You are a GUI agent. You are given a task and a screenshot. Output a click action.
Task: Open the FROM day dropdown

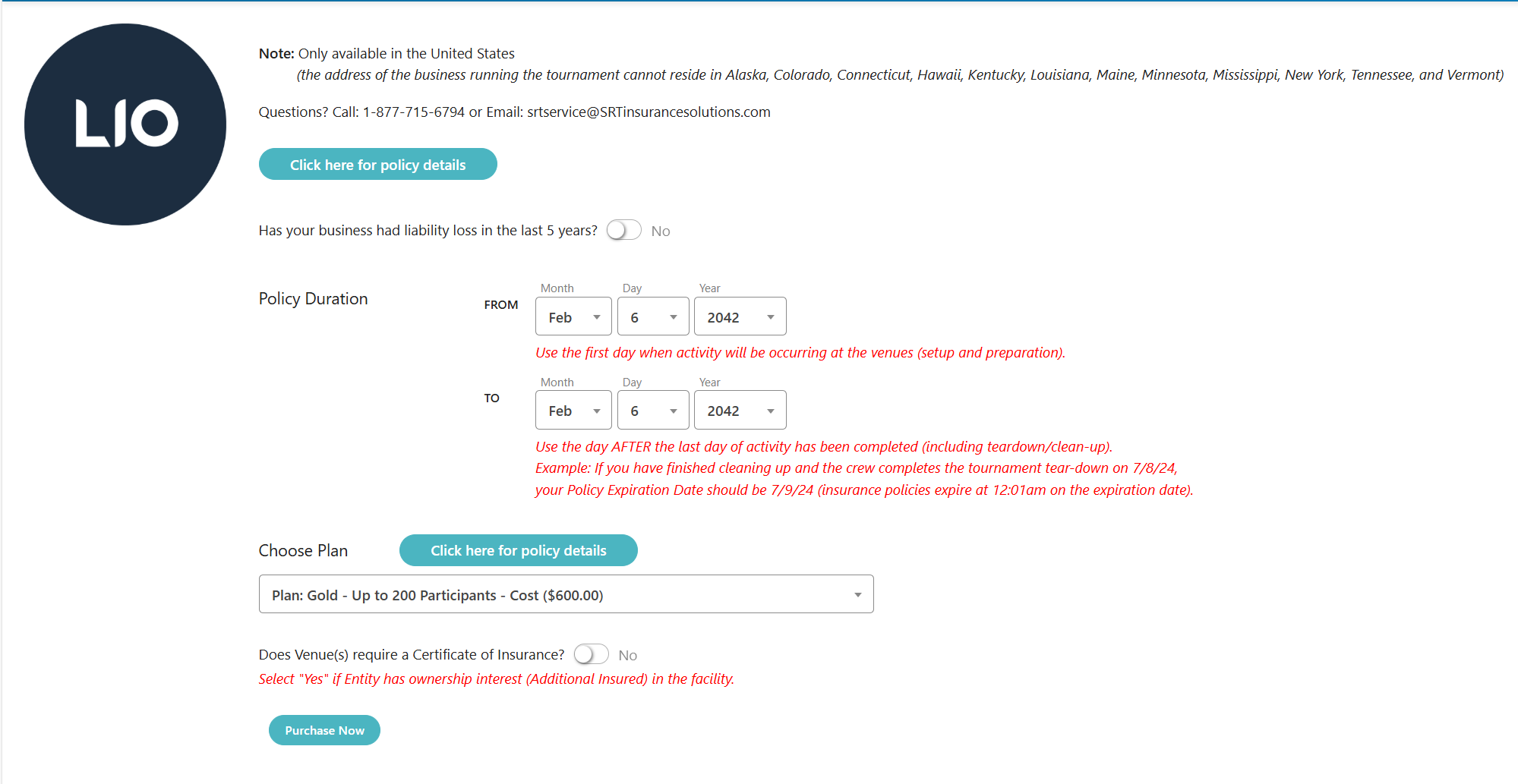pyautogui.click(x=653, y=316)
